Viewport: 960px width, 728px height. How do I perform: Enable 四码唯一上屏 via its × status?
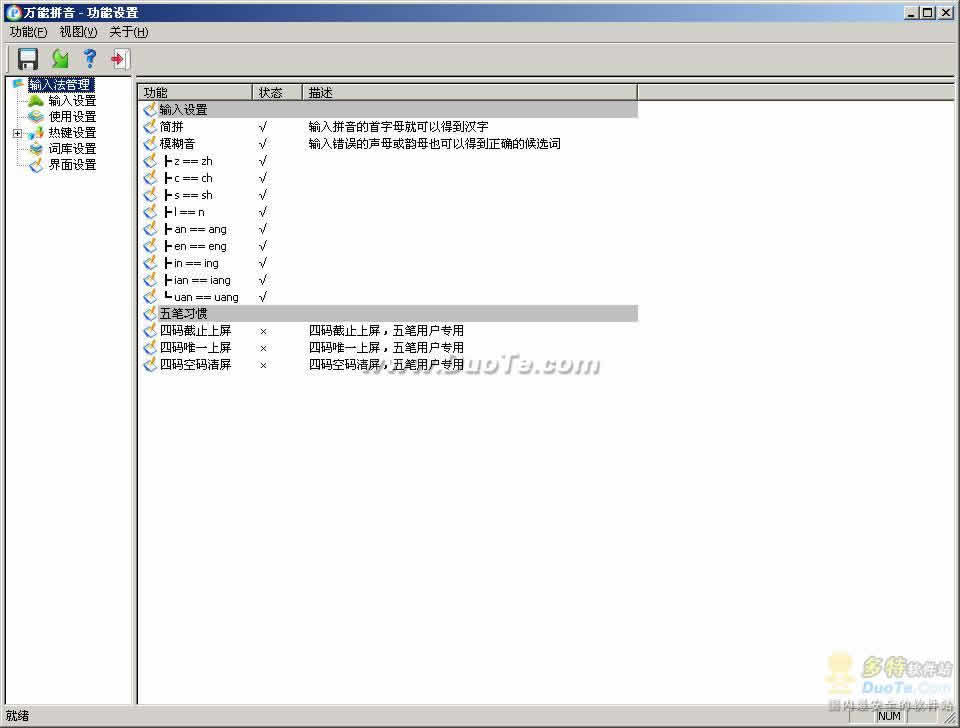[263, 348]
